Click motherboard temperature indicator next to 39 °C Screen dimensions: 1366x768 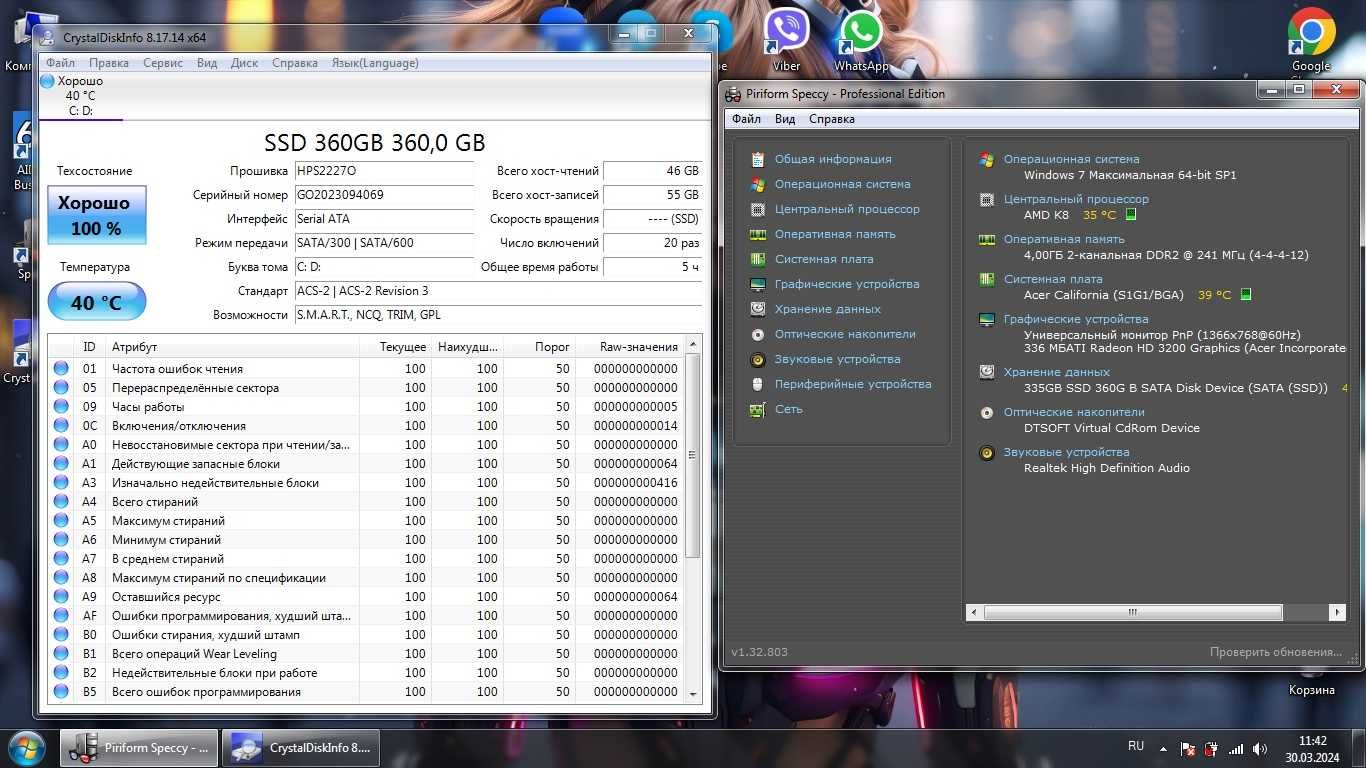click(x=1245, y=295)
